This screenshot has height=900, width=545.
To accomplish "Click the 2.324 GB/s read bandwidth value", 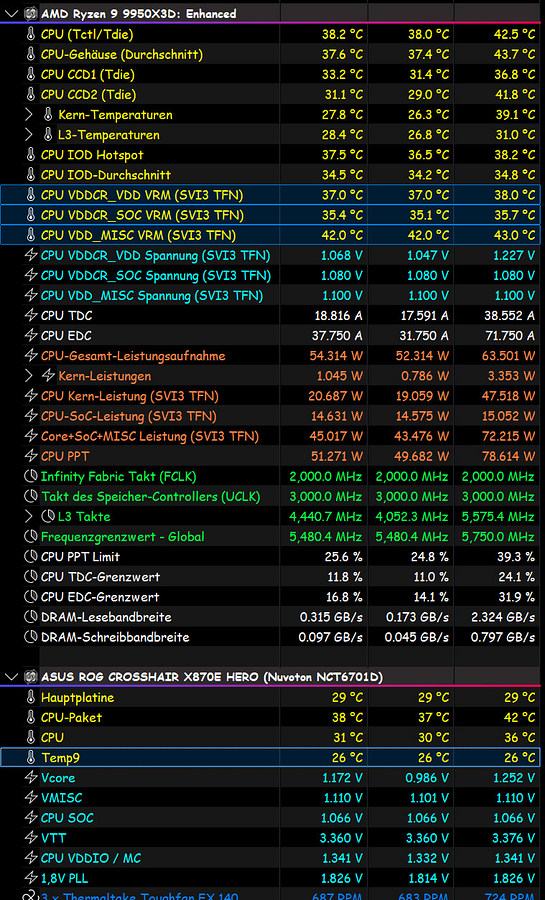I will click(x=503, y=617).
